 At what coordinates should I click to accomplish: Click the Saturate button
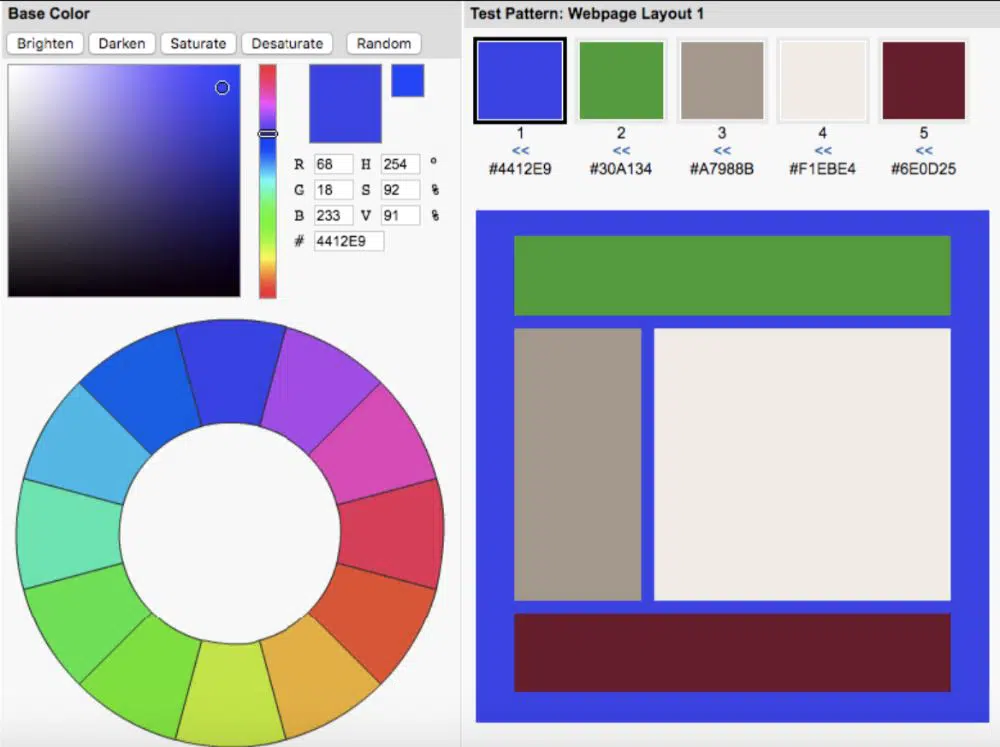[x=198, y=44]
